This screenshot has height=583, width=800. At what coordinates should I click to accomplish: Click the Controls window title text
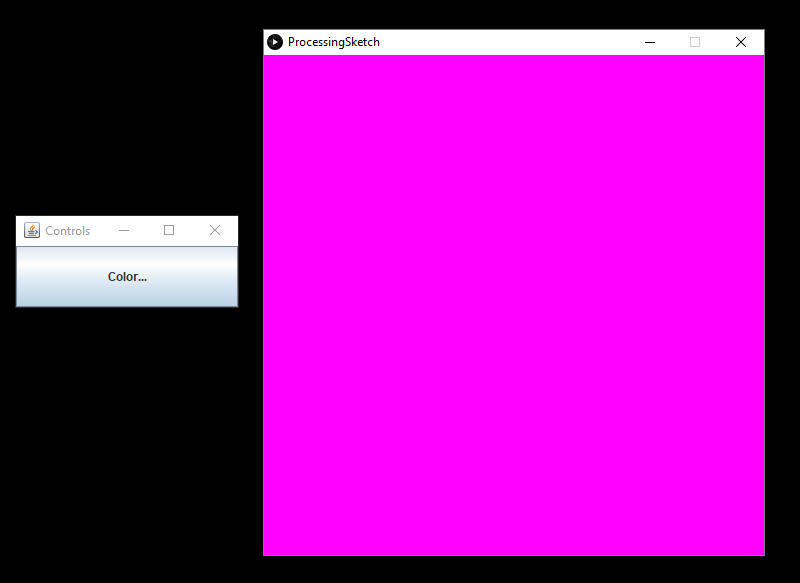point(68,230)
